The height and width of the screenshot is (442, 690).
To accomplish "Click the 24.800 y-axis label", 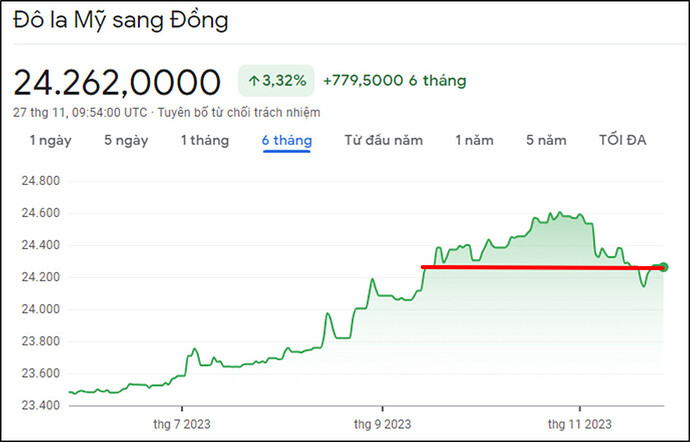I will 42,181.
